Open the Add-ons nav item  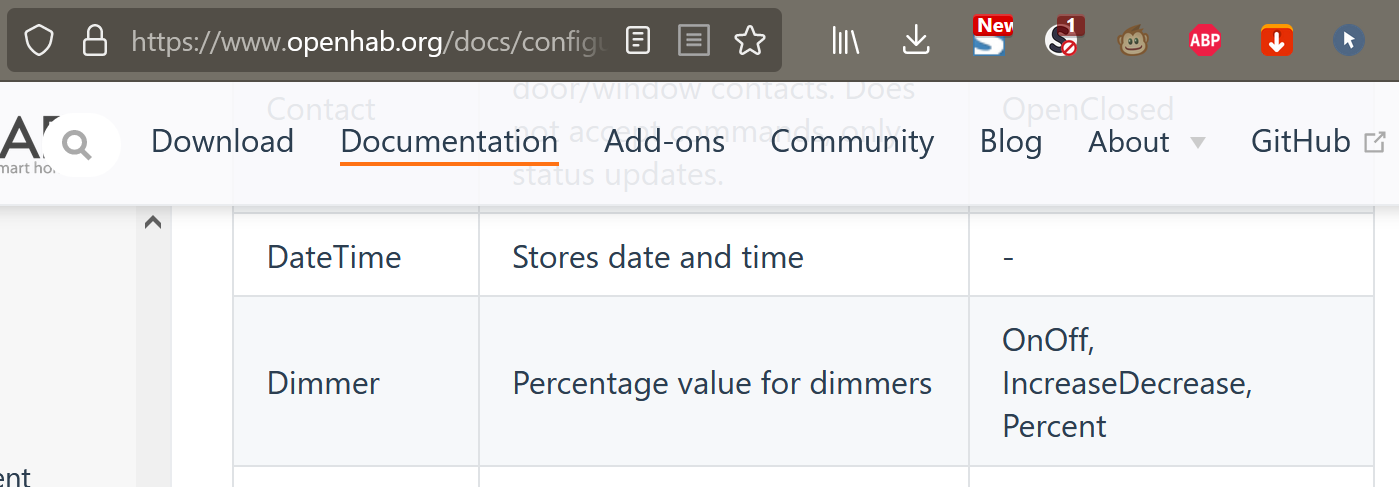(664, 142)
